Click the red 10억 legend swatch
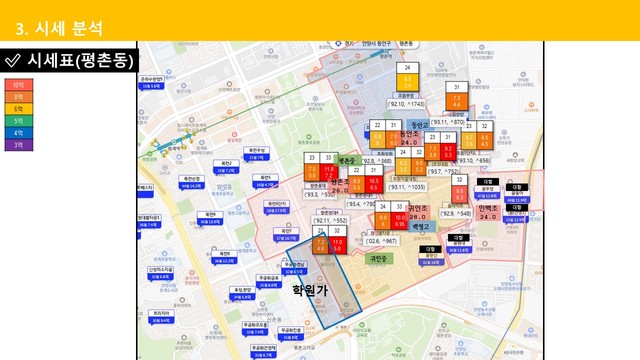 point(19,85)
